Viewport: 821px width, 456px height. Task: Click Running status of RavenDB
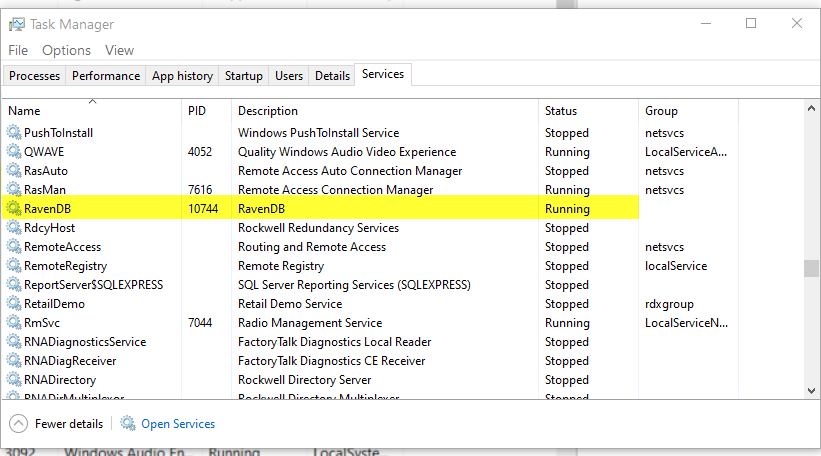tap(567, 209)
